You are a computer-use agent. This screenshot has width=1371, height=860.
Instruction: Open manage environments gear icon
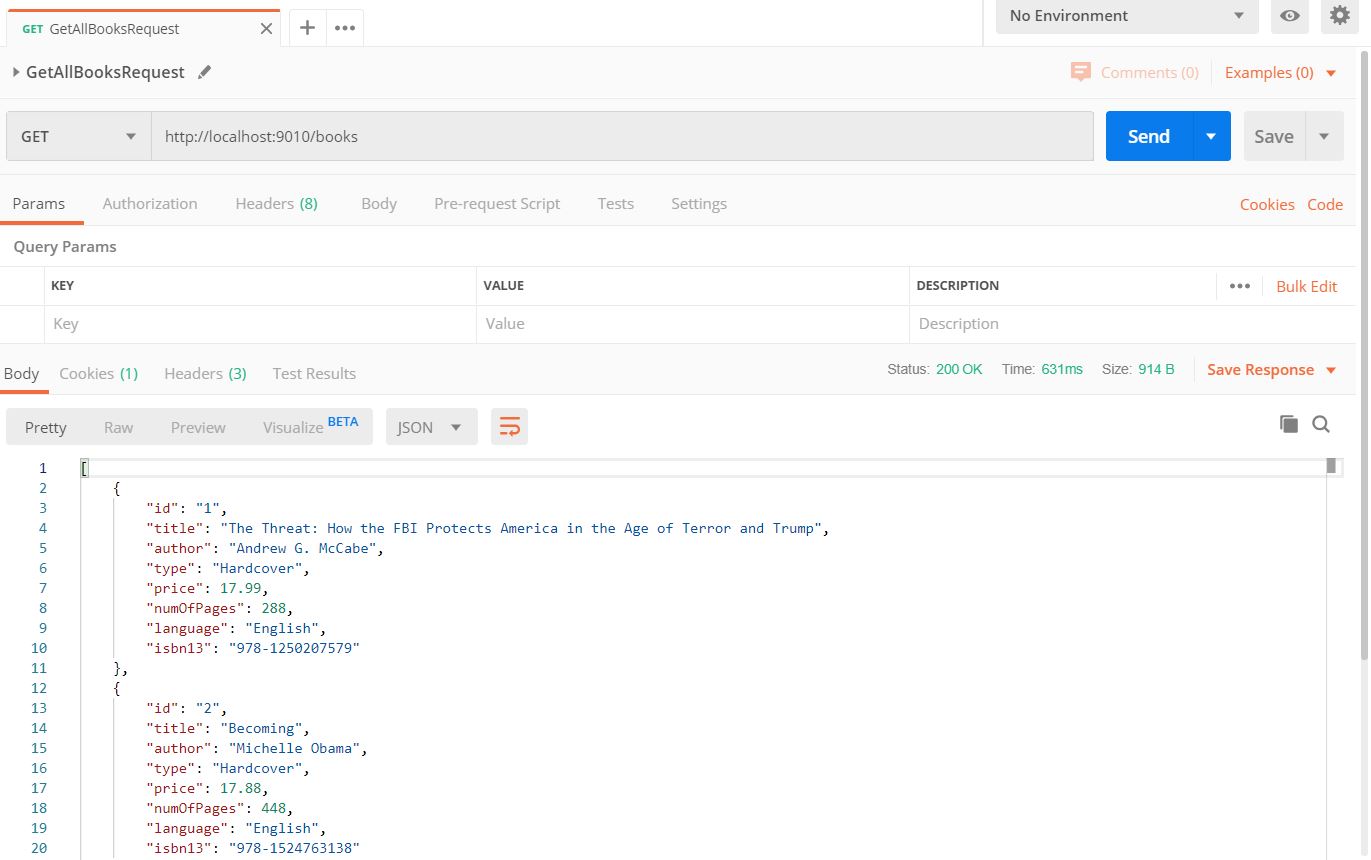[1340, 16]
